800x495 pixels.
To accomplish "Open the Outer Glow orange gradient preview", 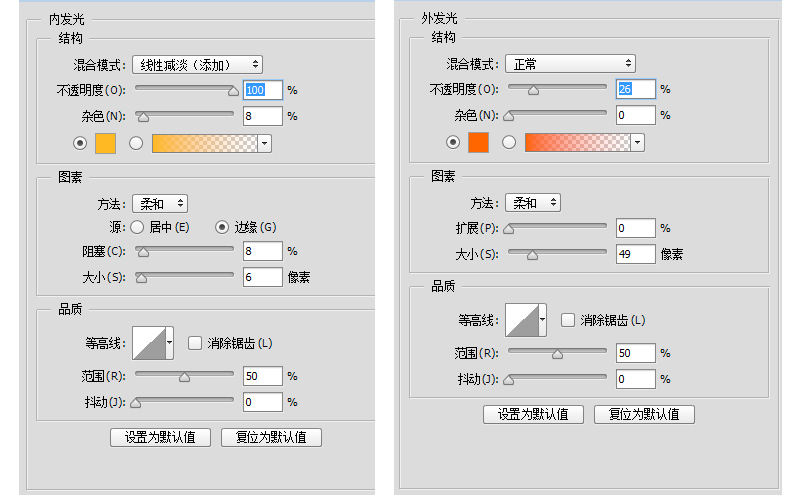I will 578,142.
